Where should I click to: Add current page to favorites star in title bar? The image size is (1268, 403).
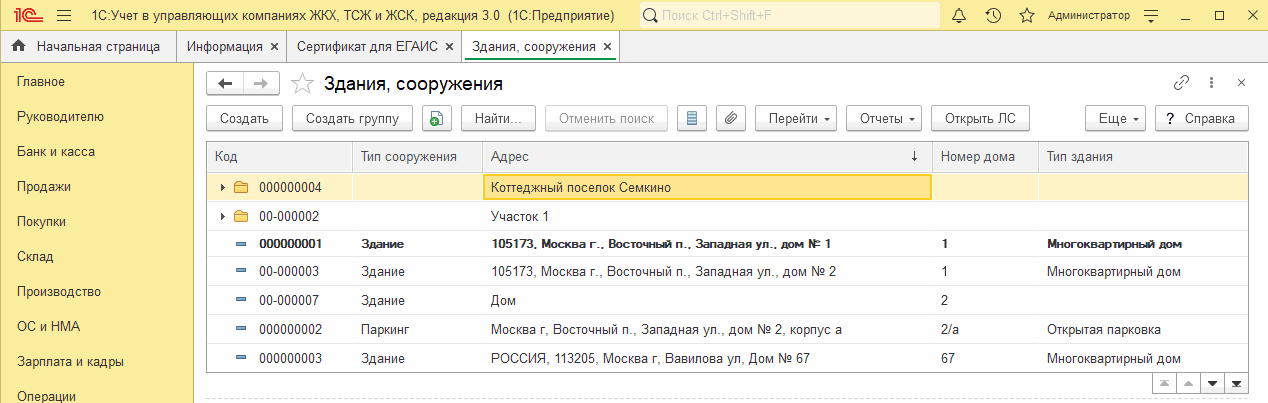tap(1026, 16)
